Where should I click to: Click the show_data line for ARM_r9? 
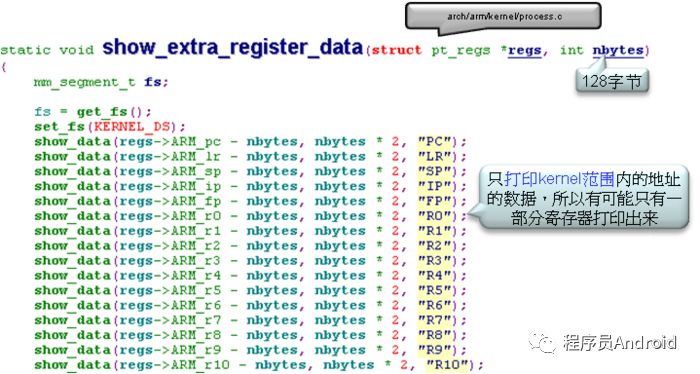tap(250, 350)
